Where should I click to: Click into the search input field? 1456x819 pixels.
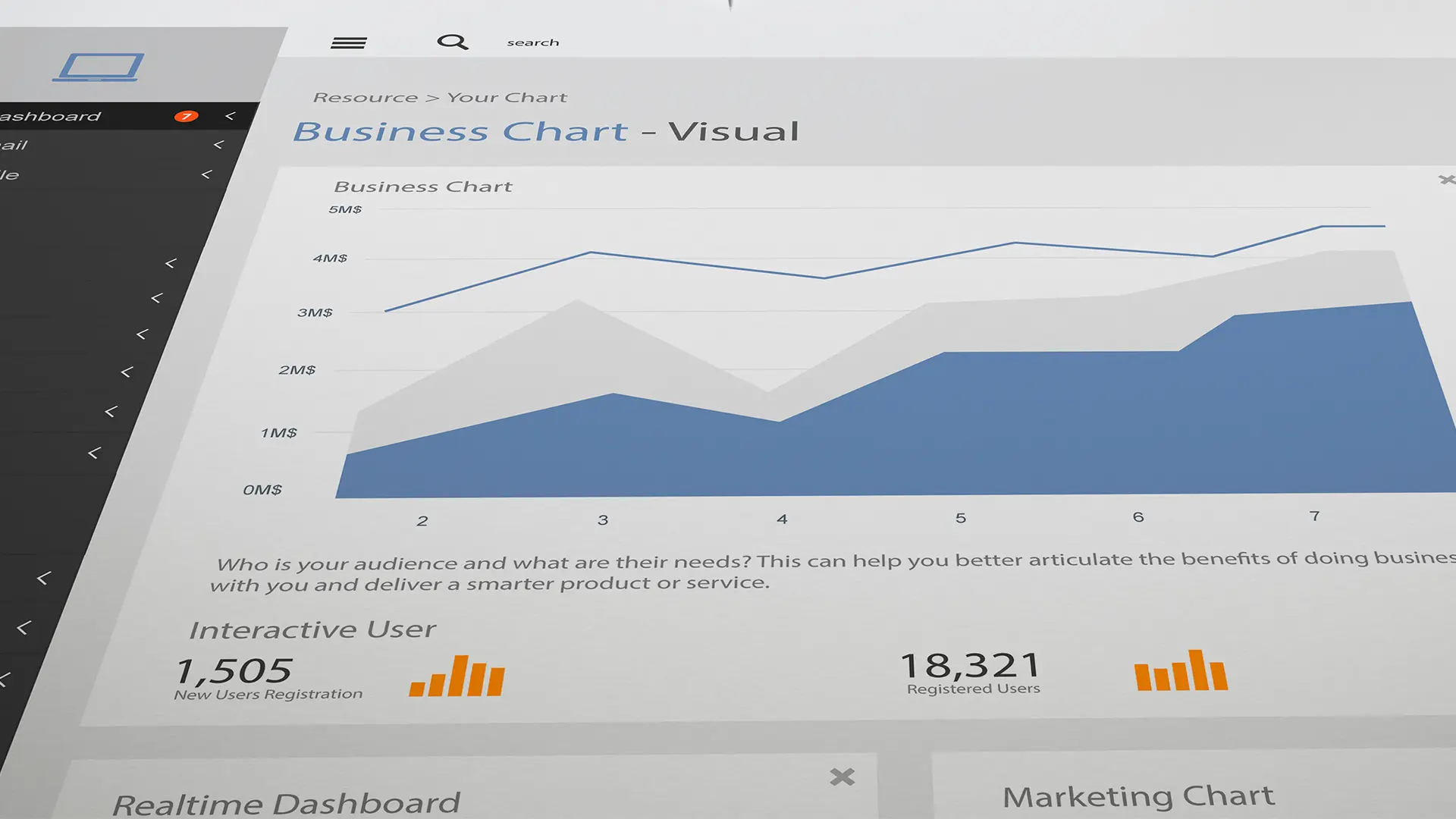point(533,43)
